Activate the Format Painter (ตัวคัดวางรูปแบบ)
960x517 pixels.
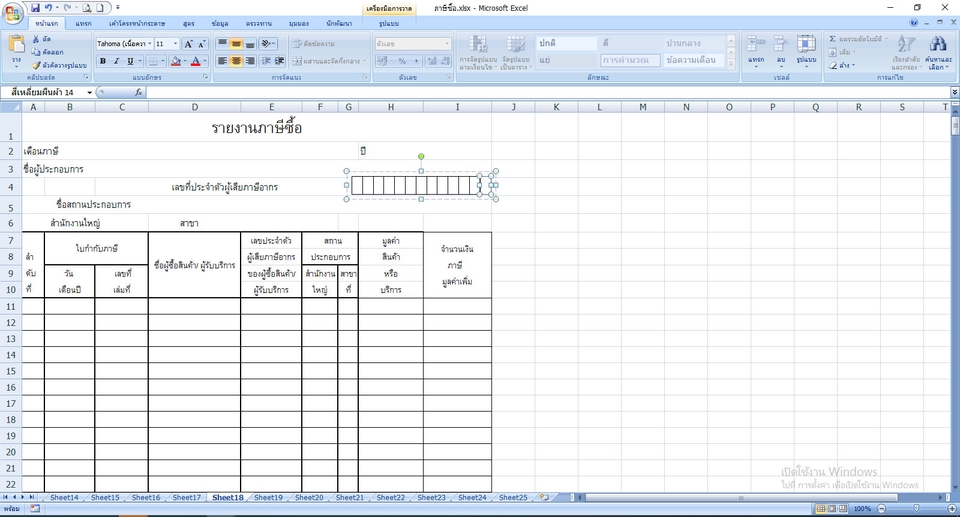(x=59, y=65)
